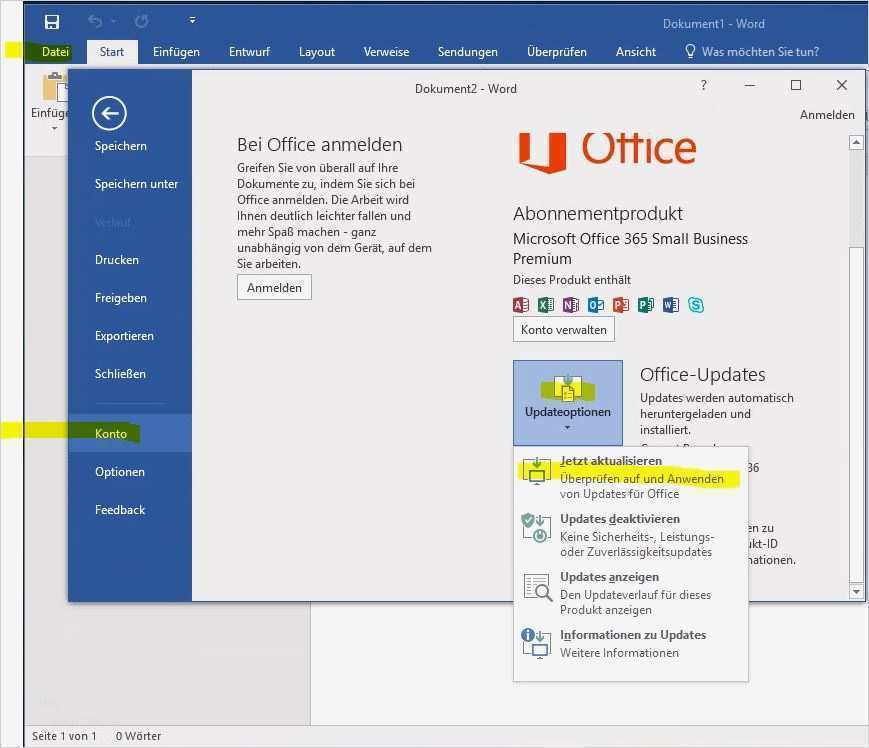Select the Excel product icon
The height and width of the screenshot is (748, 869).
[x=545, y=305]
